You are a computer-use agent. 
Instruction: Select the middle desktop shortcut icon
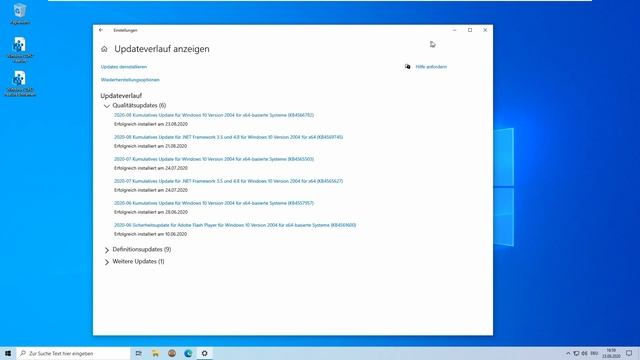[x=20, y=49]
